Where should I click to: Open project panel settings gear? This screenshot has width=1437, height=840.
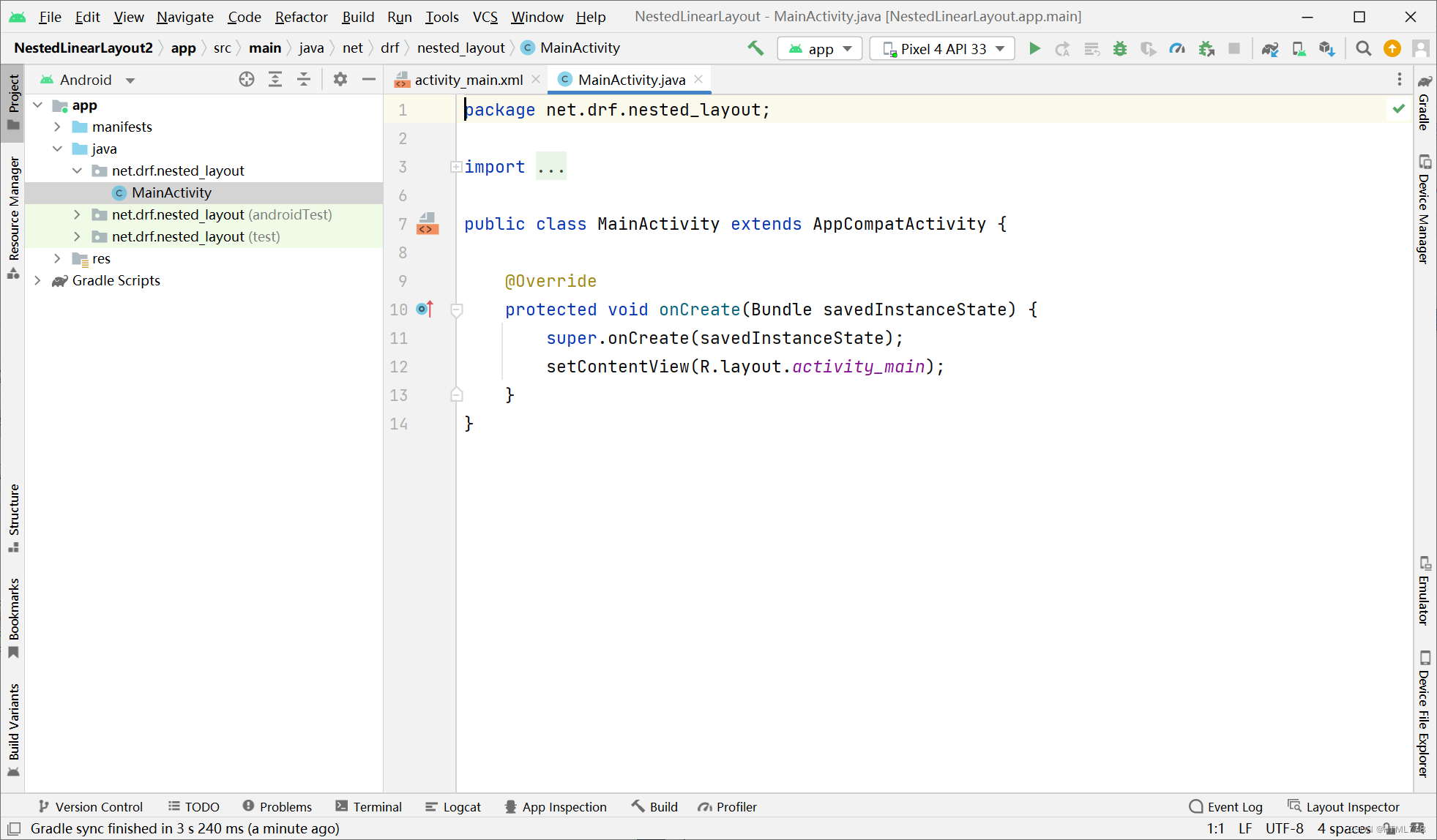[x=340, y=79]
